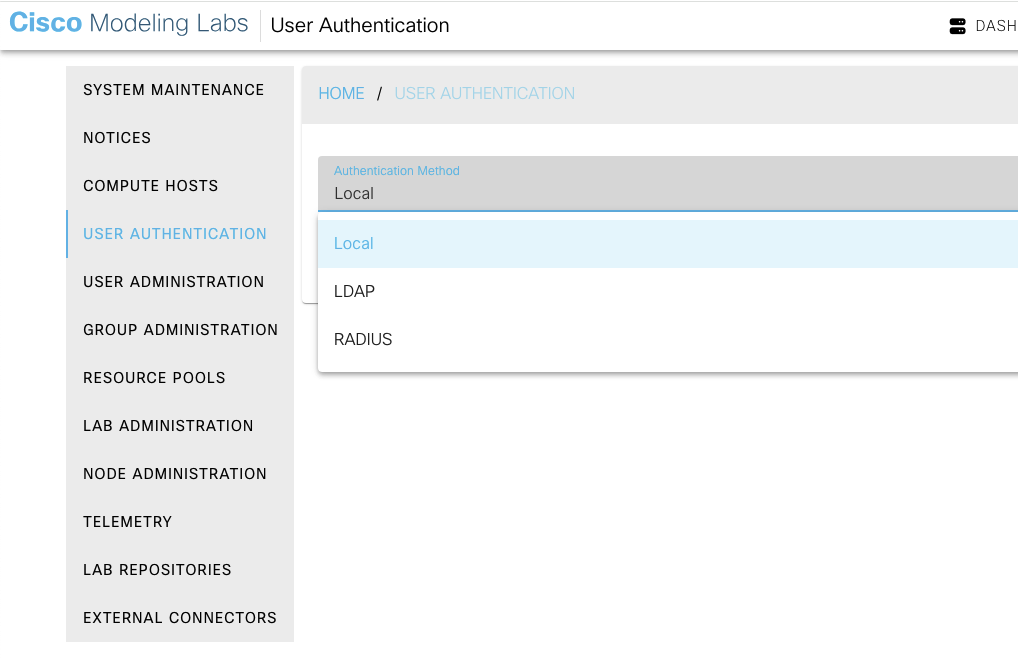The width and height of the screenshot is (1018, 661).
Task: Click the HOME breadcrumb link
Action: tap(341, 94)
